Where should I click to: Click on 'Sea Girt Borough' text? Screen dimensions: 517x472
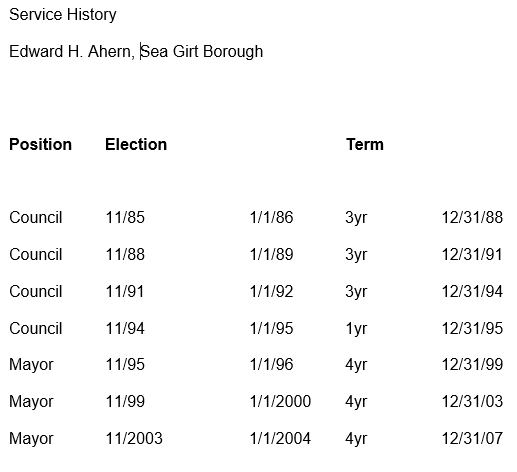202,52
